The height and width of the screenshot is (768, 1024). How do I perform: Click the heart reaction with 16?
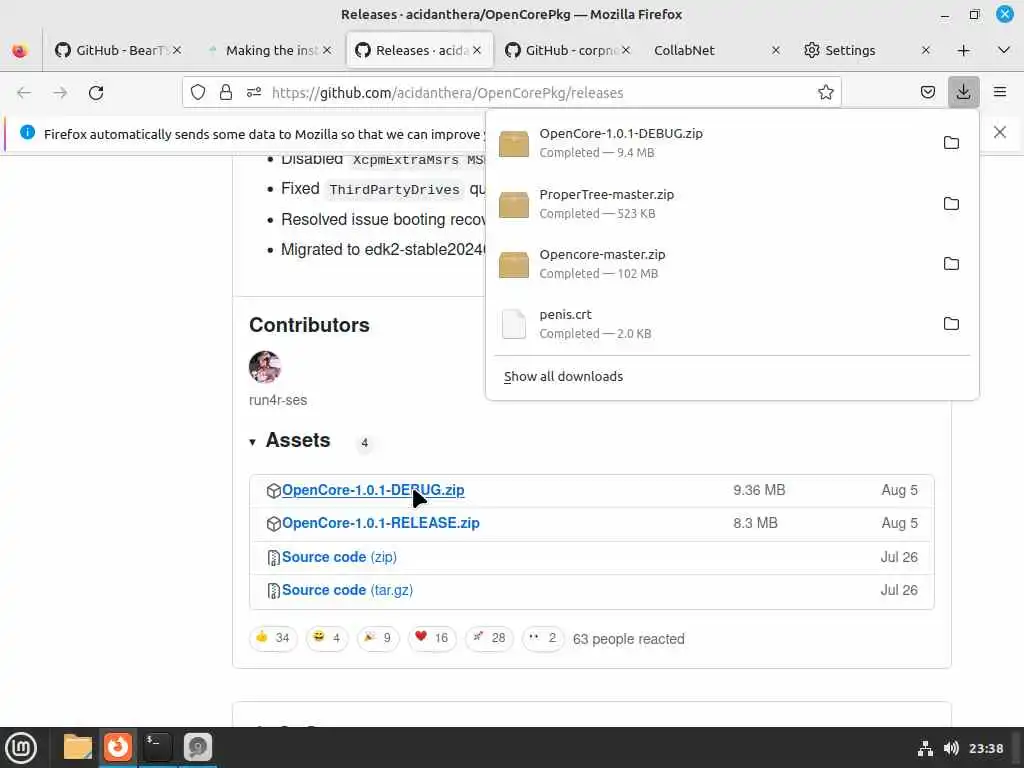(432, 637)
